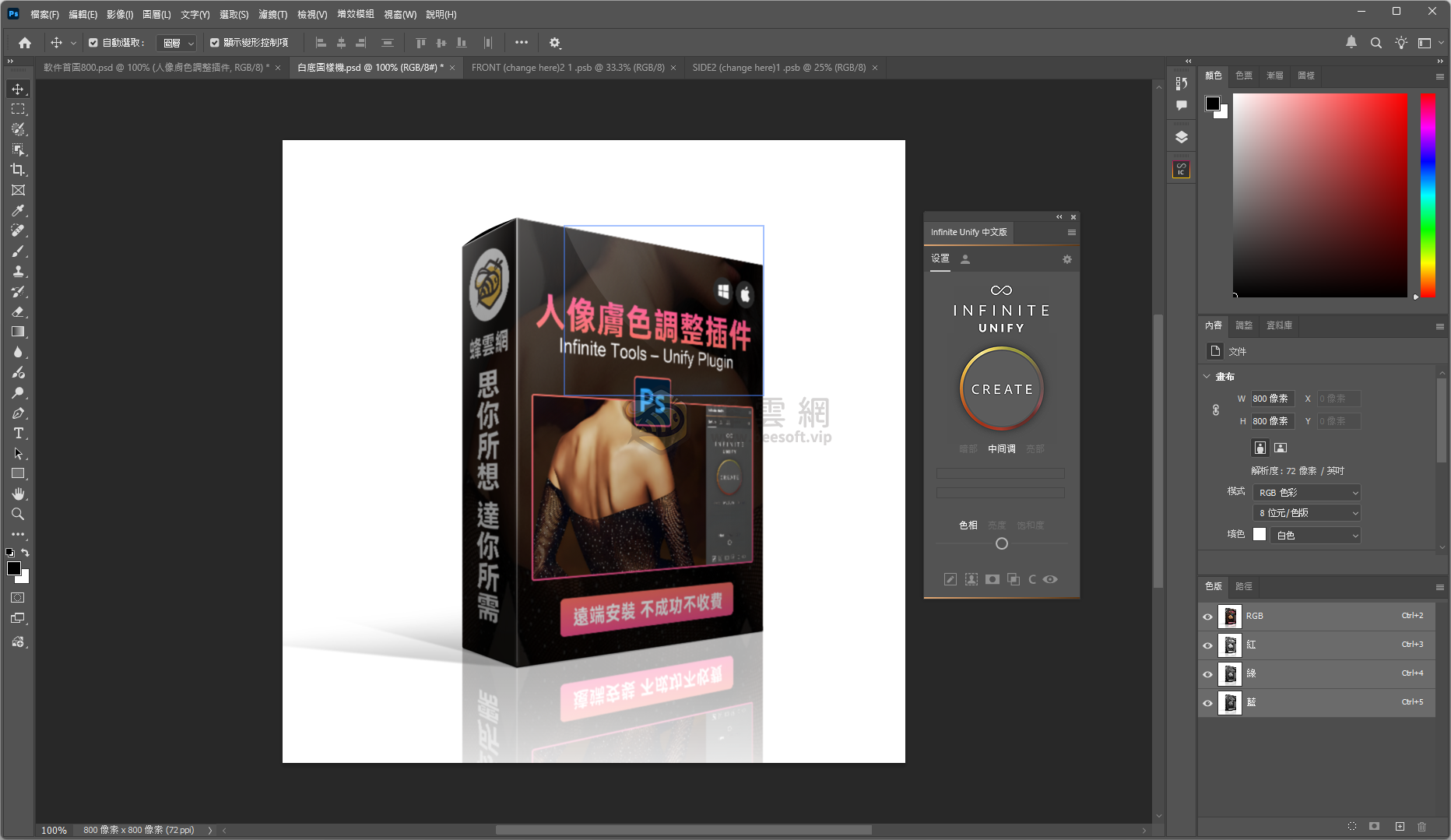Select the Eraser tool
The image size is (1451, 840).
pos(18,311)
